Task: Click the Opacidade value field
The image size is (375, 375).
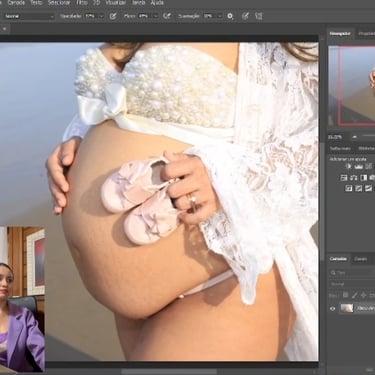Action: point(91,16)
